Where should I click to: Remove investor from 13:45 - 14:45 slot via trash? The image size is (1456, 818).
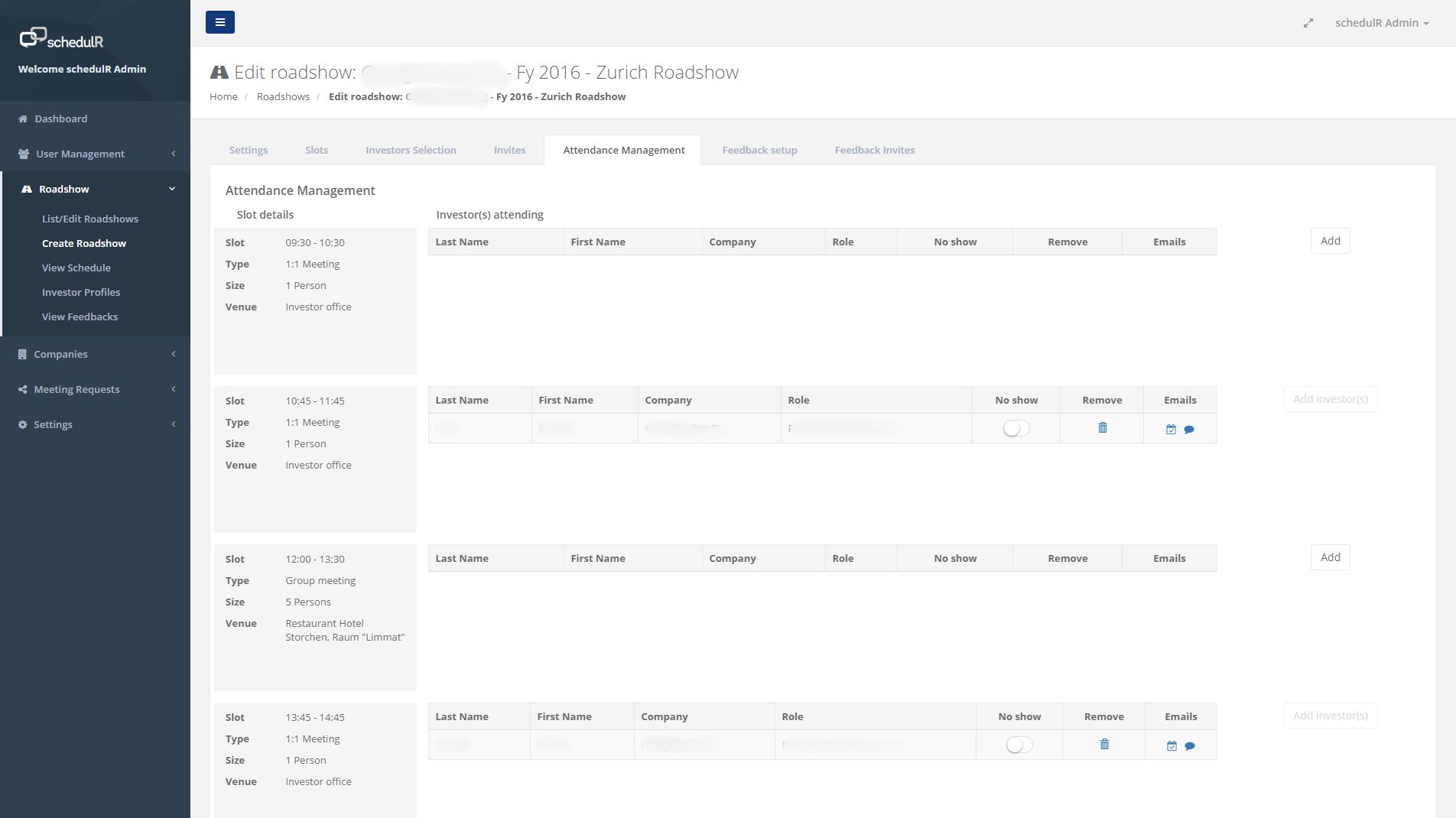point(1104,744)
